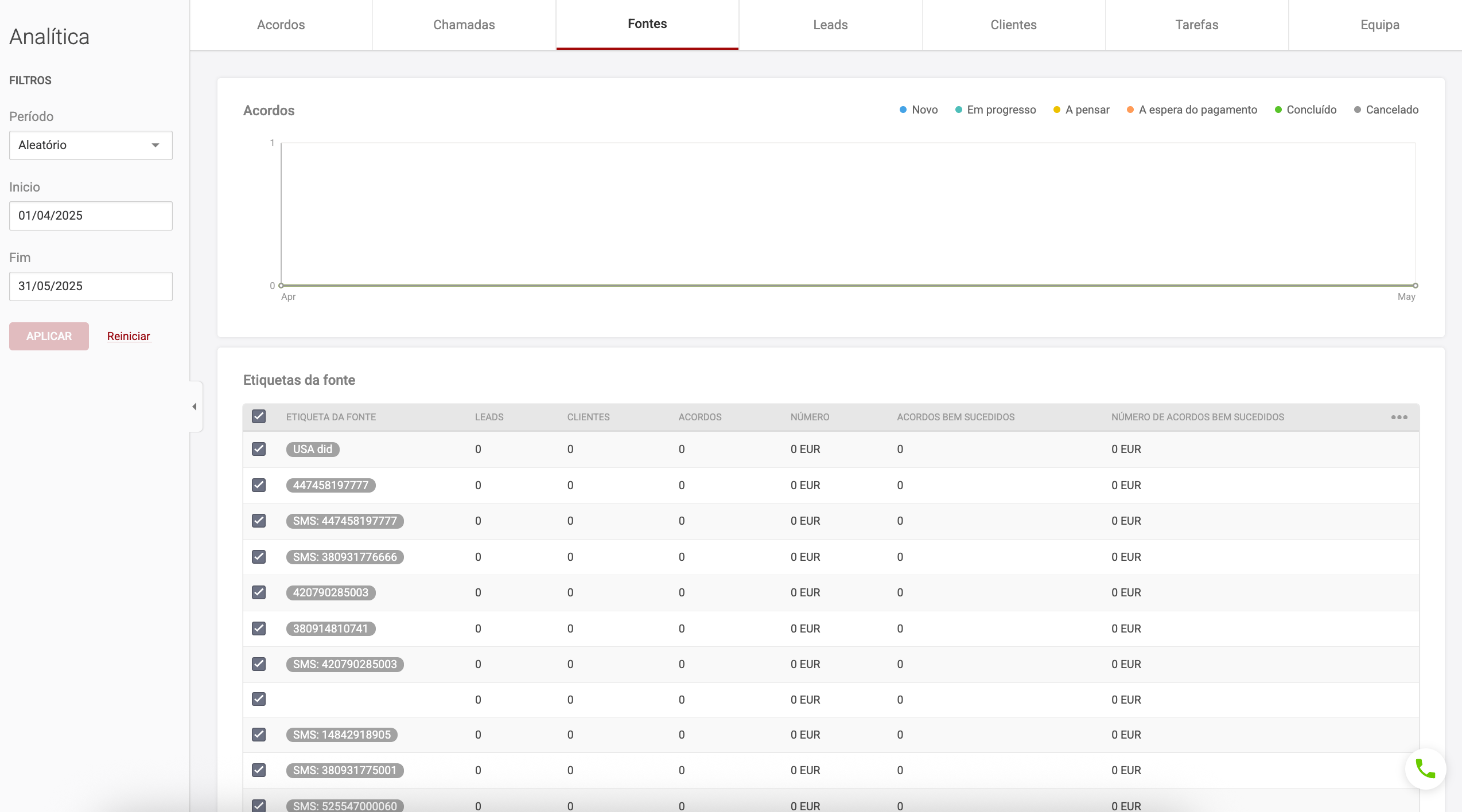The width and height of the screenshot is (1462, 812).
Task: Uncheck the select-all header checkbox
Action: click(x=259, y=416)
